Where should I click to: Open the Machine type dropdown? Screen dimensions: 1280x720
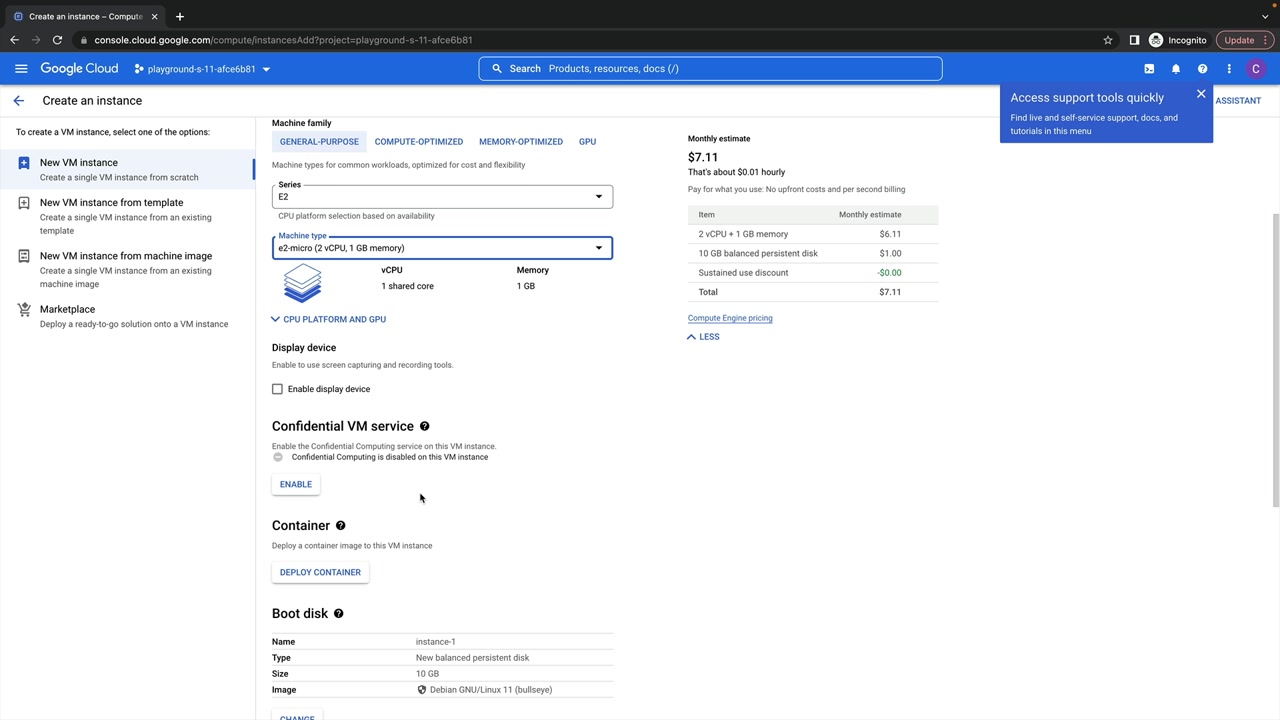click(x=442, y=248)
